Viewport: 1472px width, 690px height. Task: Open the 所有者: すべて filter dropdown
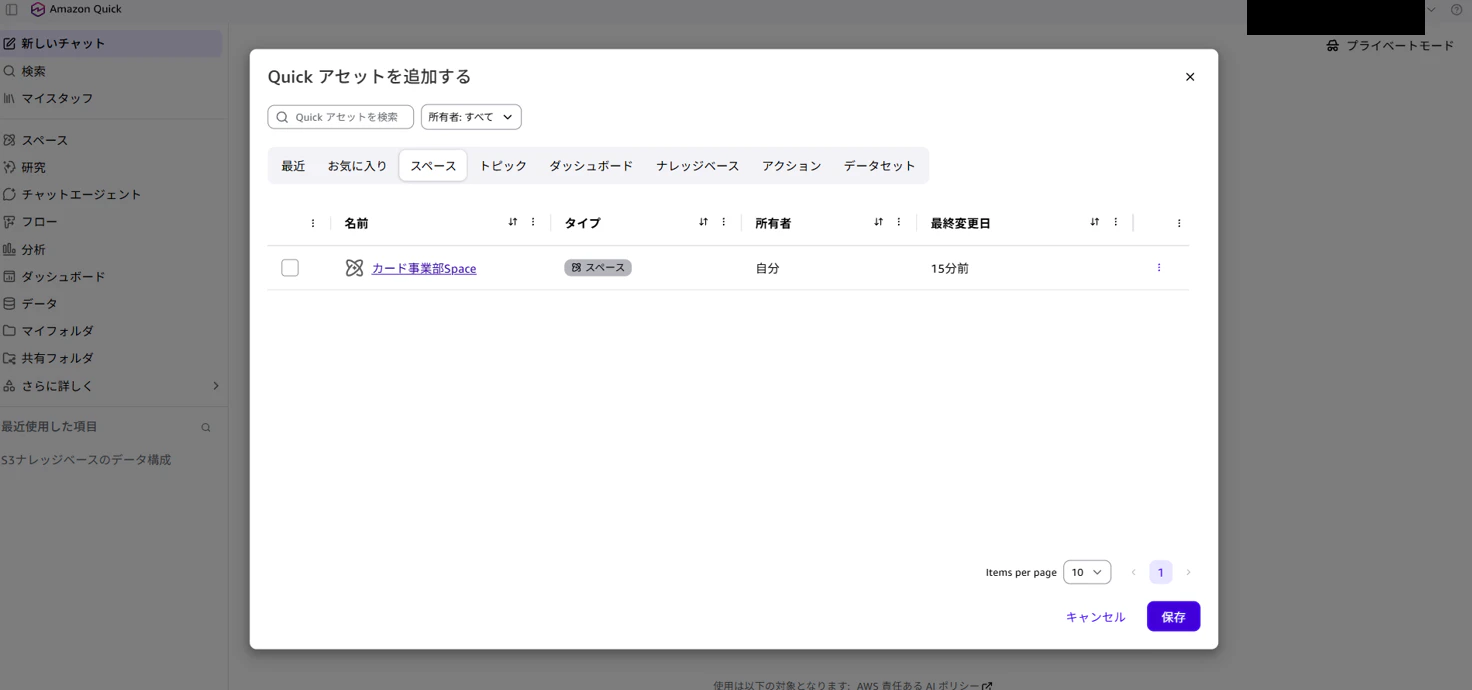pos(471,117)
